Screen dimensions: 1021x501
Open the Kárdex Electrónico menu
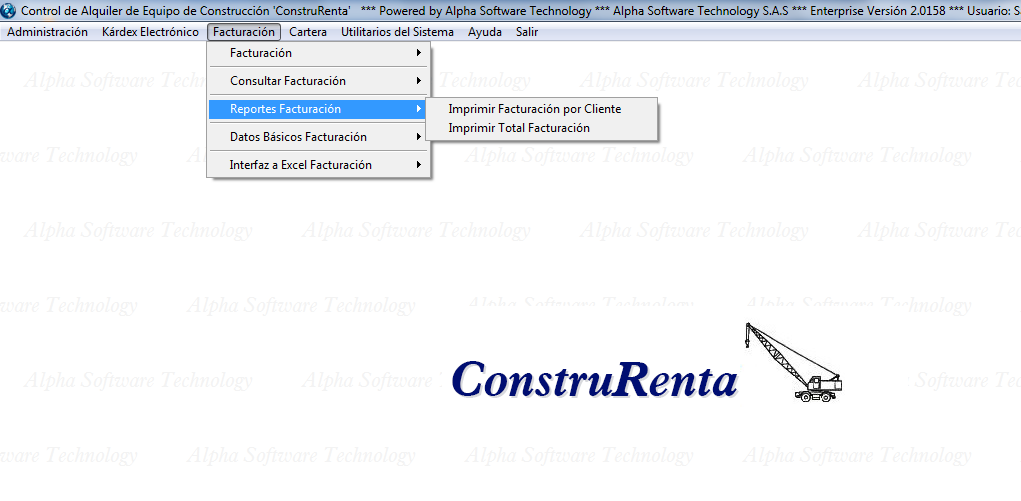pyautogui.click(x=150, y=32)
